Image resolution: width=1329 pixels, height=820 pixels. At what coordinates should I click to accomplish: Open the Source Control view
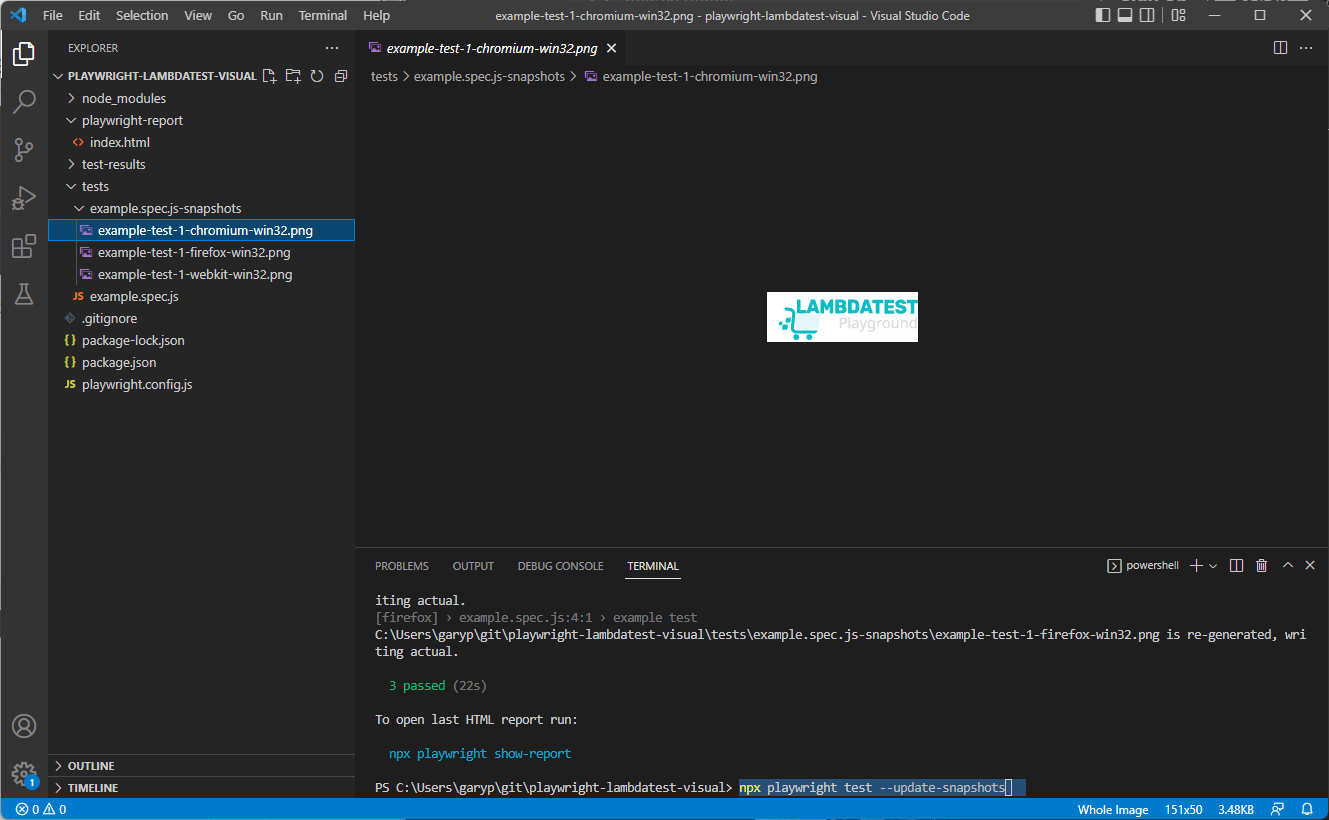pos(24,149)
